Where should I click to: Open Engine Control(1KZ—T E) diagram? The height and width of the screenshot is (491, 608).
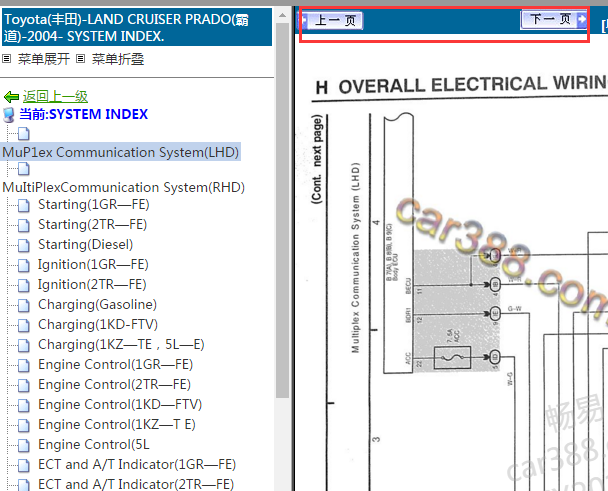[x=117, y=425]
